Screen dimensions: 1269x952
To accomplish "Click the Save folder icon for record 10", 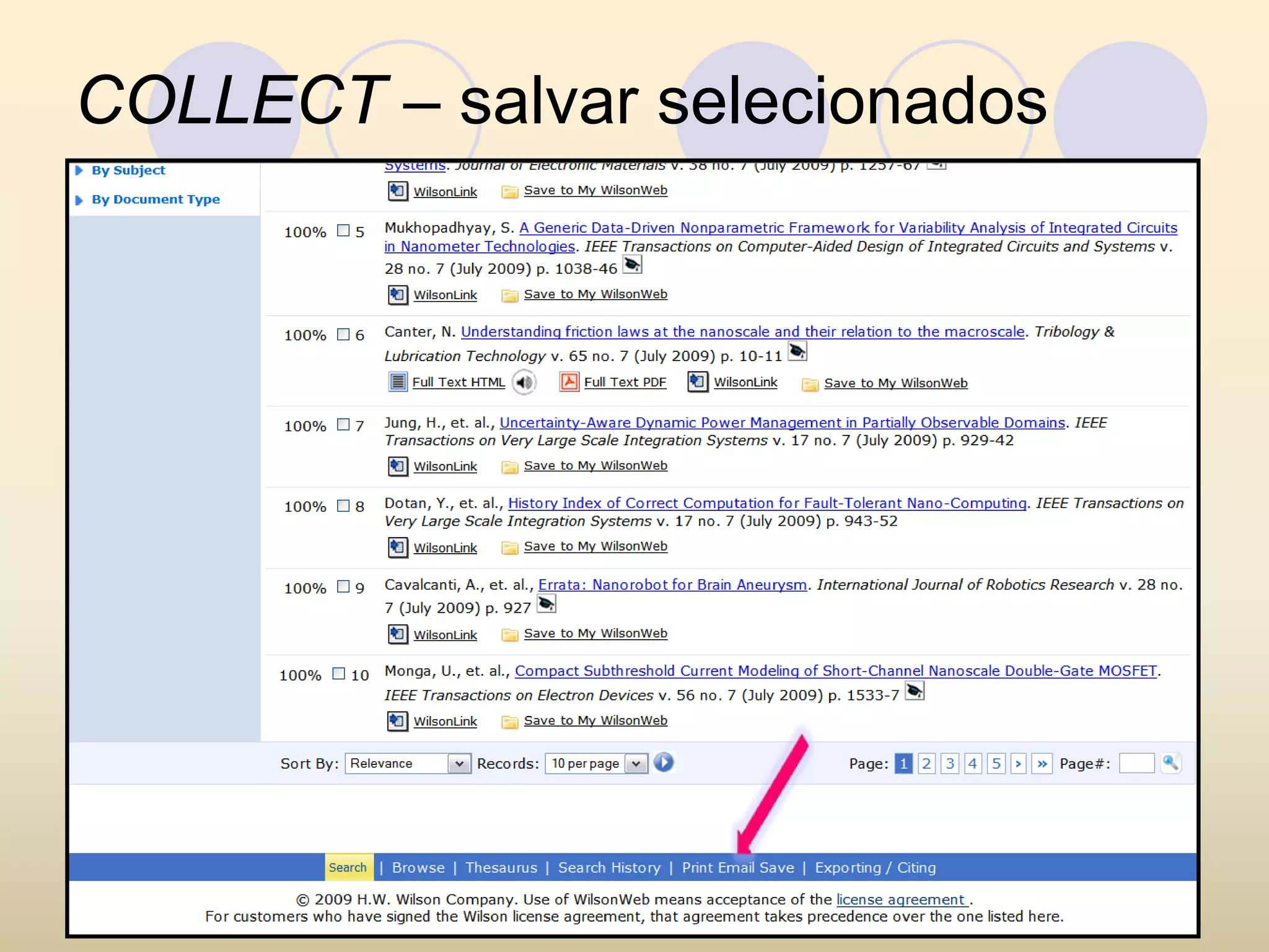I will [509, 722].
